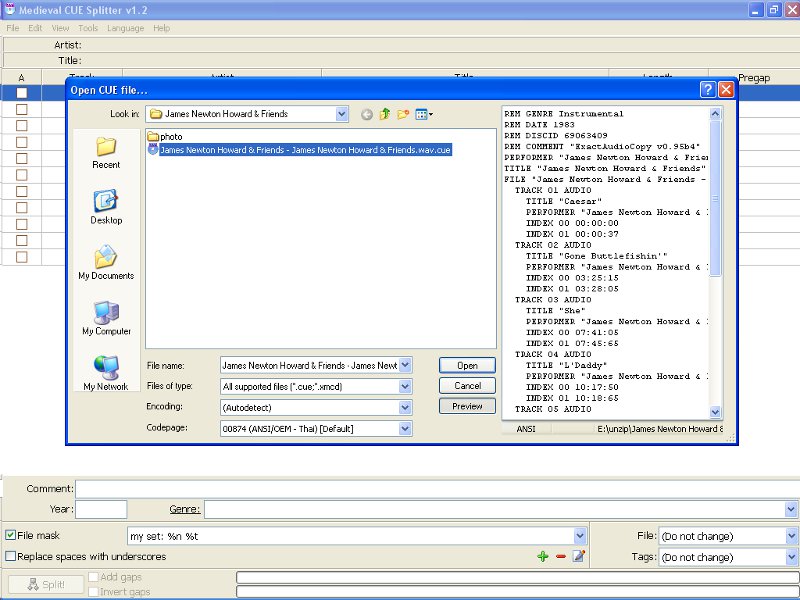This screenshot has height=600, width=800.
Task: Click preview line TITLE "Caesar"
Action: pos(564,201)
